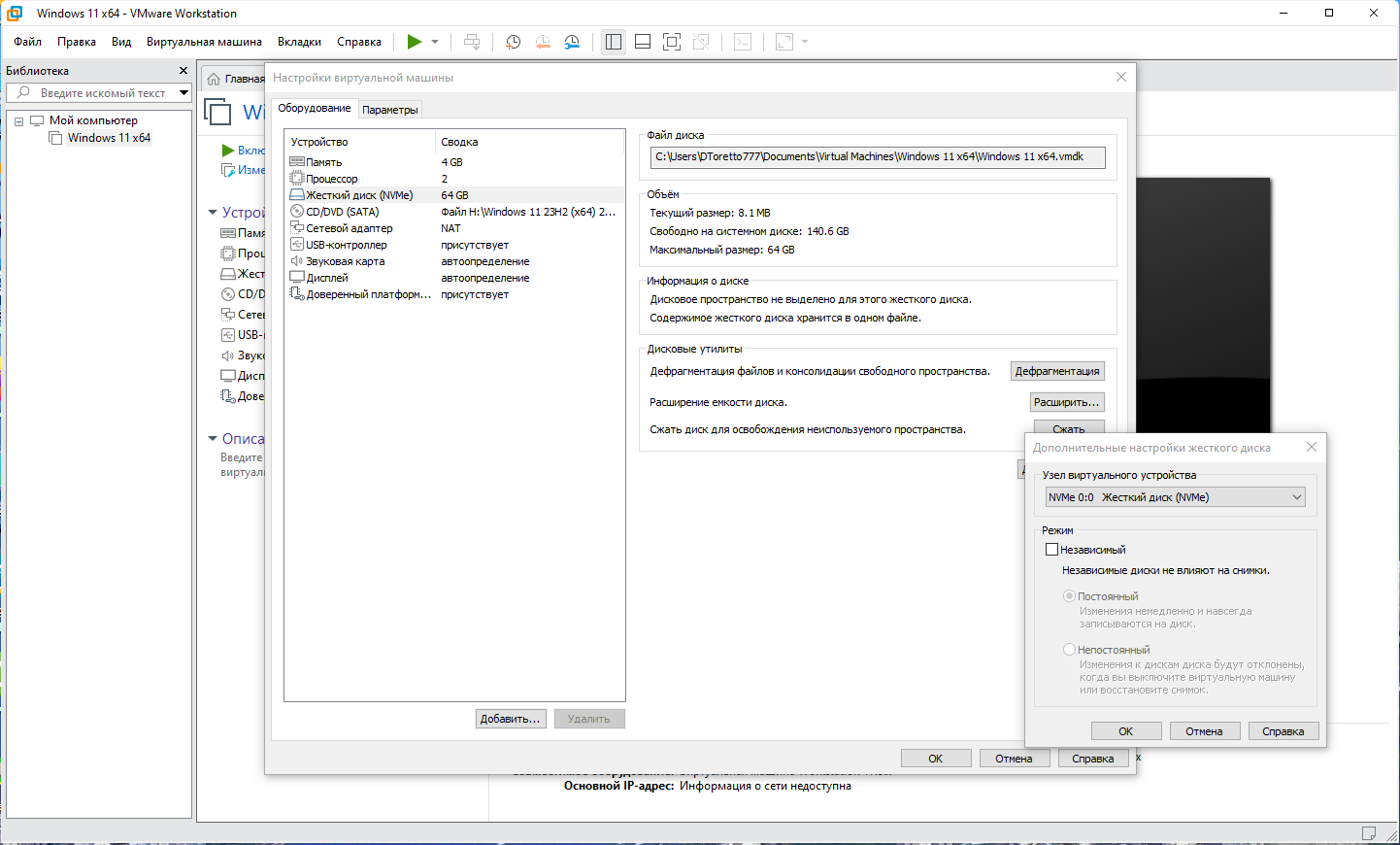The height and width of the screenshot is (845, 1400).
Task: Select the USB-контроллер device row
Action: click(454, 245)
